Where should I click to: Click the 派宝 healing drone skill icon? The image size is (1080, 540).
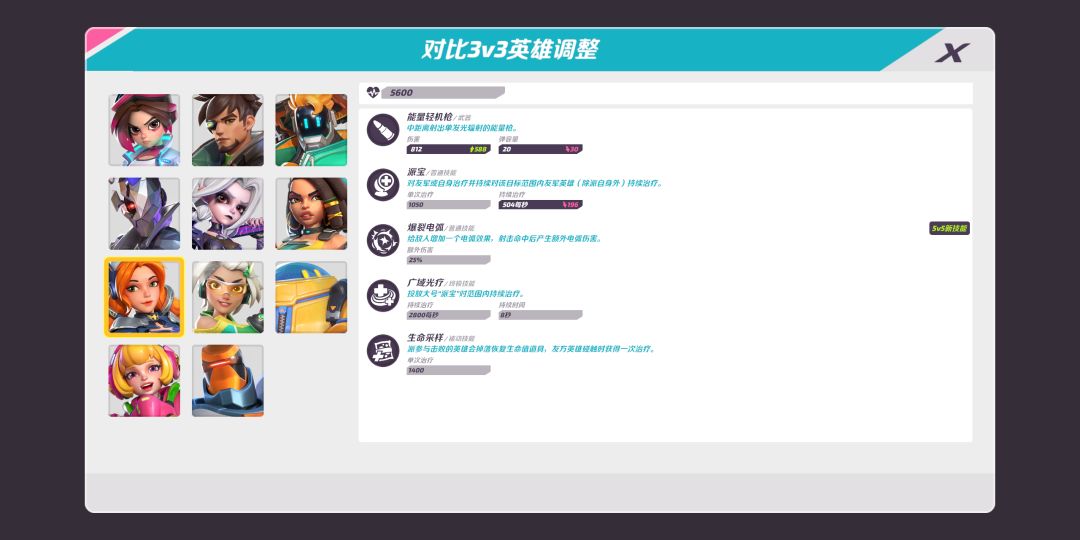click(383, 185)
